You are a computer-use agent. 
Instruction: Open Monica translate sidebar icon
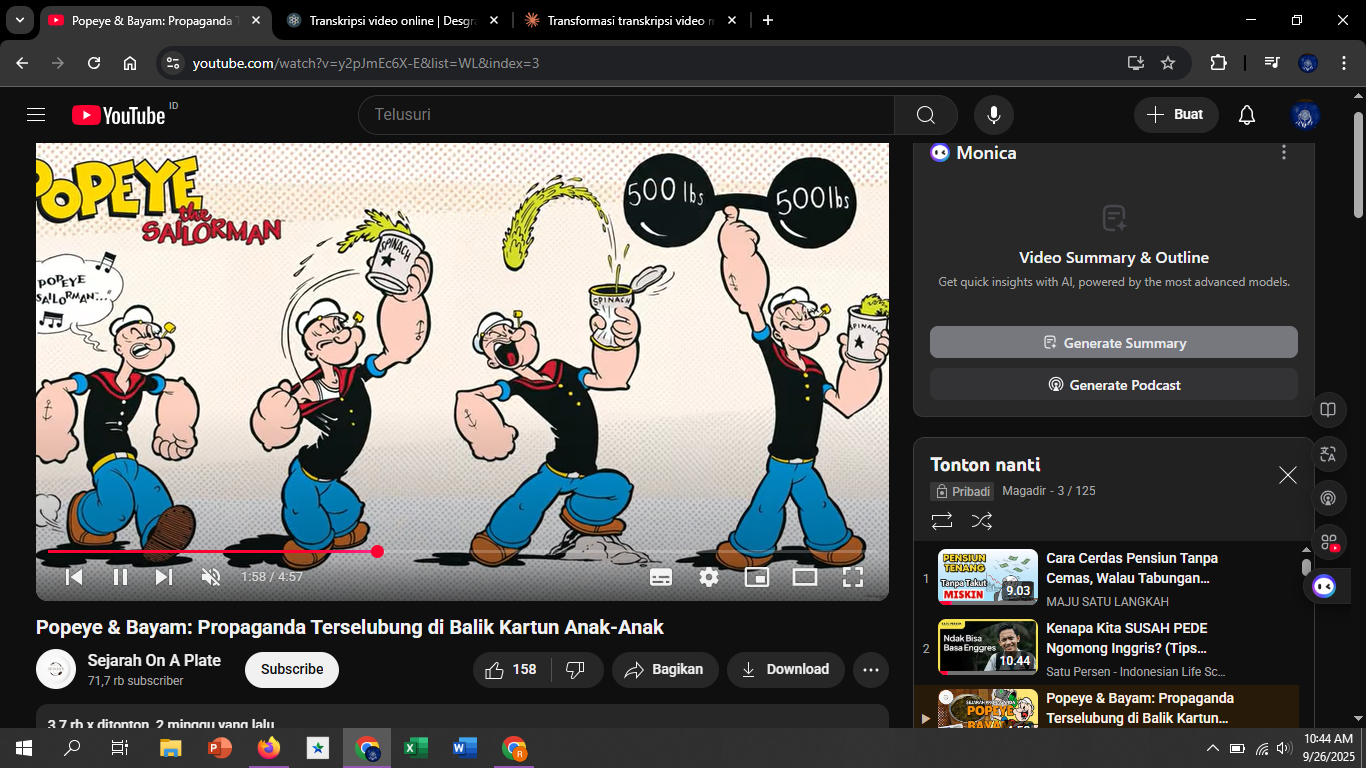pos(1328,454)
